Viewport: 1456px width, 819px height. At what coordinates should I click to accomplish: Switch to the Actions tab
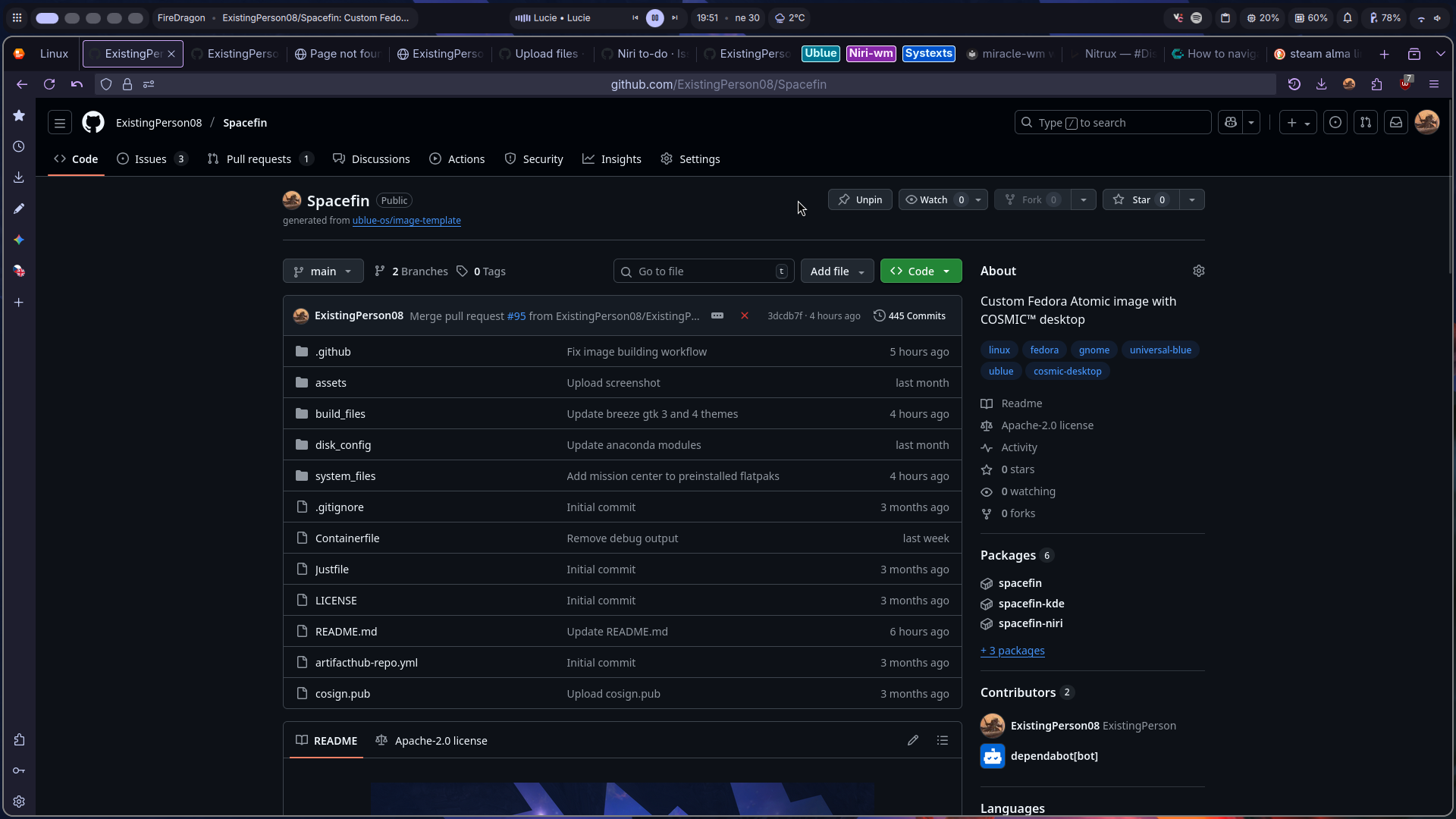(457, 158)
